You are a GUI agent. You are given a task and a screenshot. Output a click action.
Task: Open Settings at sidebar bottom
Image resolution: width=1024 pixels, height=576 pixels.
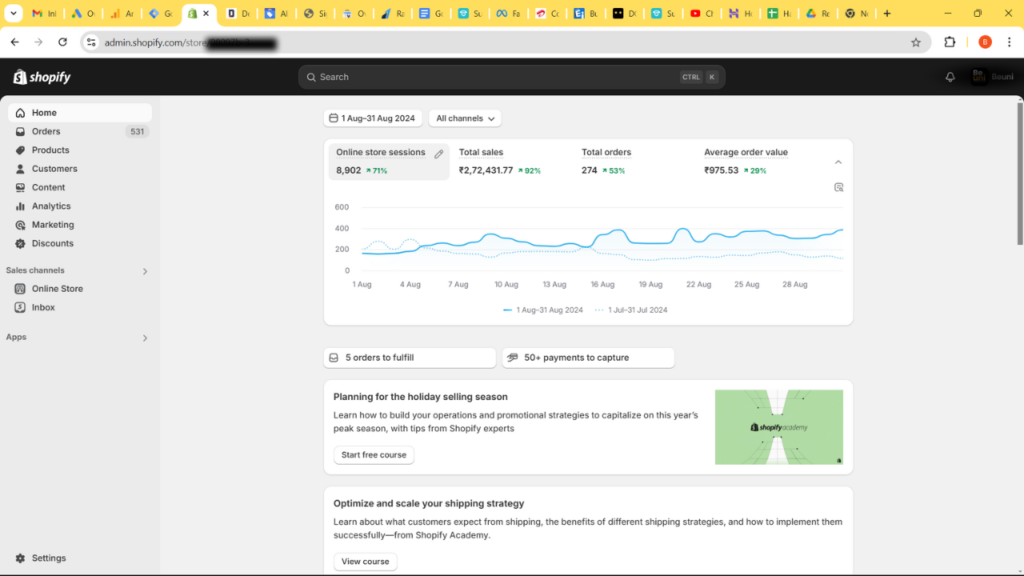[80, 558]
